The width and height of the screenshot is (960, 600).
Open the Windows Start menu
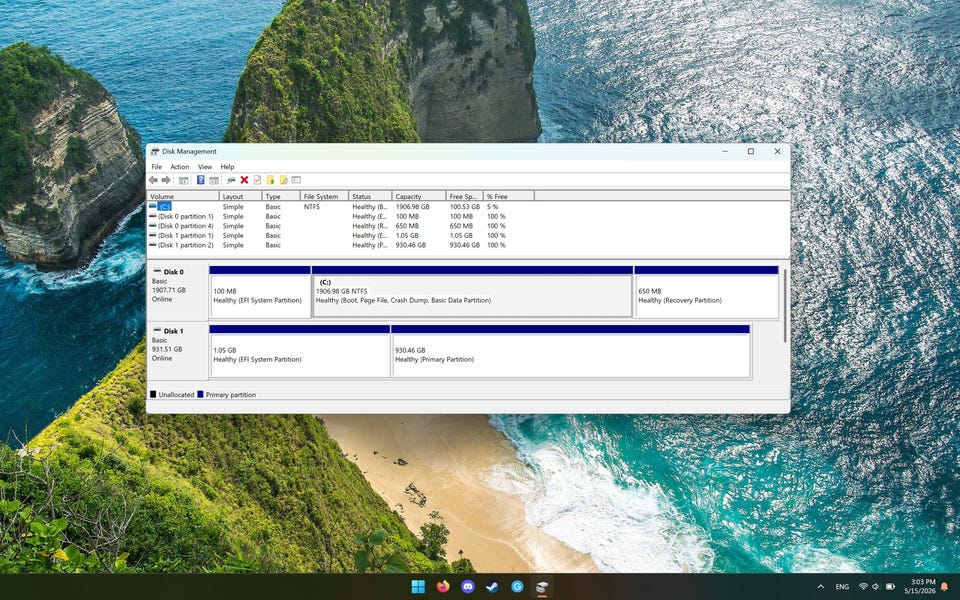418,587
